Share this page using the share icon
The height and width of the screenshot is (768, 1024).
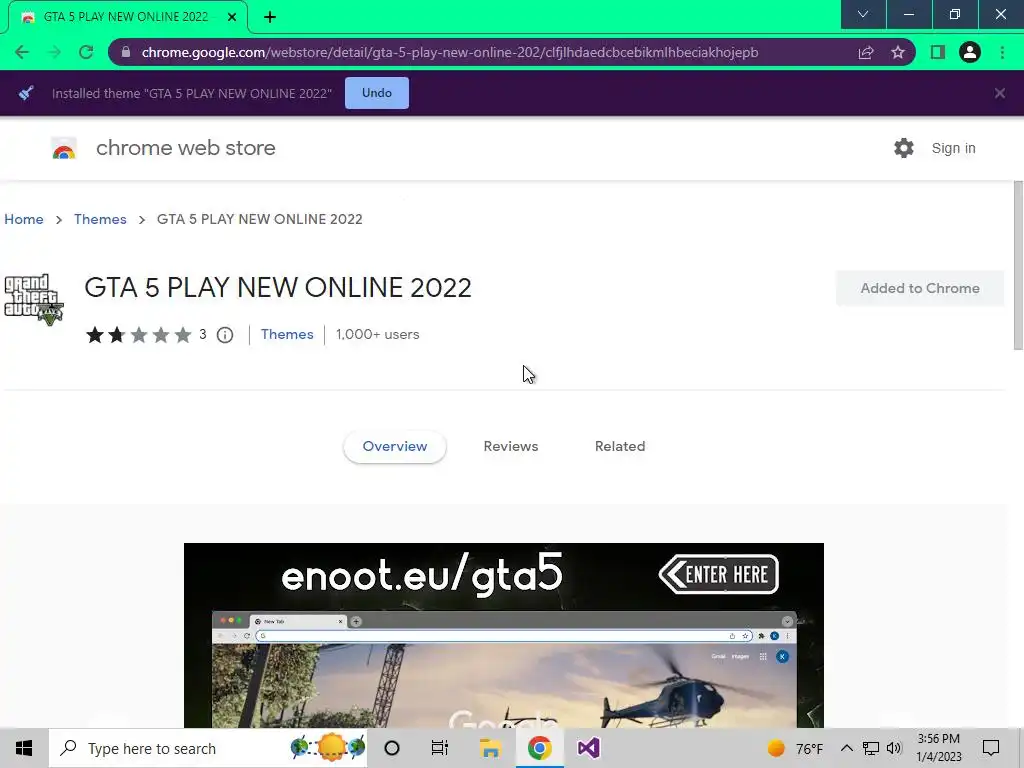pyautogui.click(x=866, y=52)
